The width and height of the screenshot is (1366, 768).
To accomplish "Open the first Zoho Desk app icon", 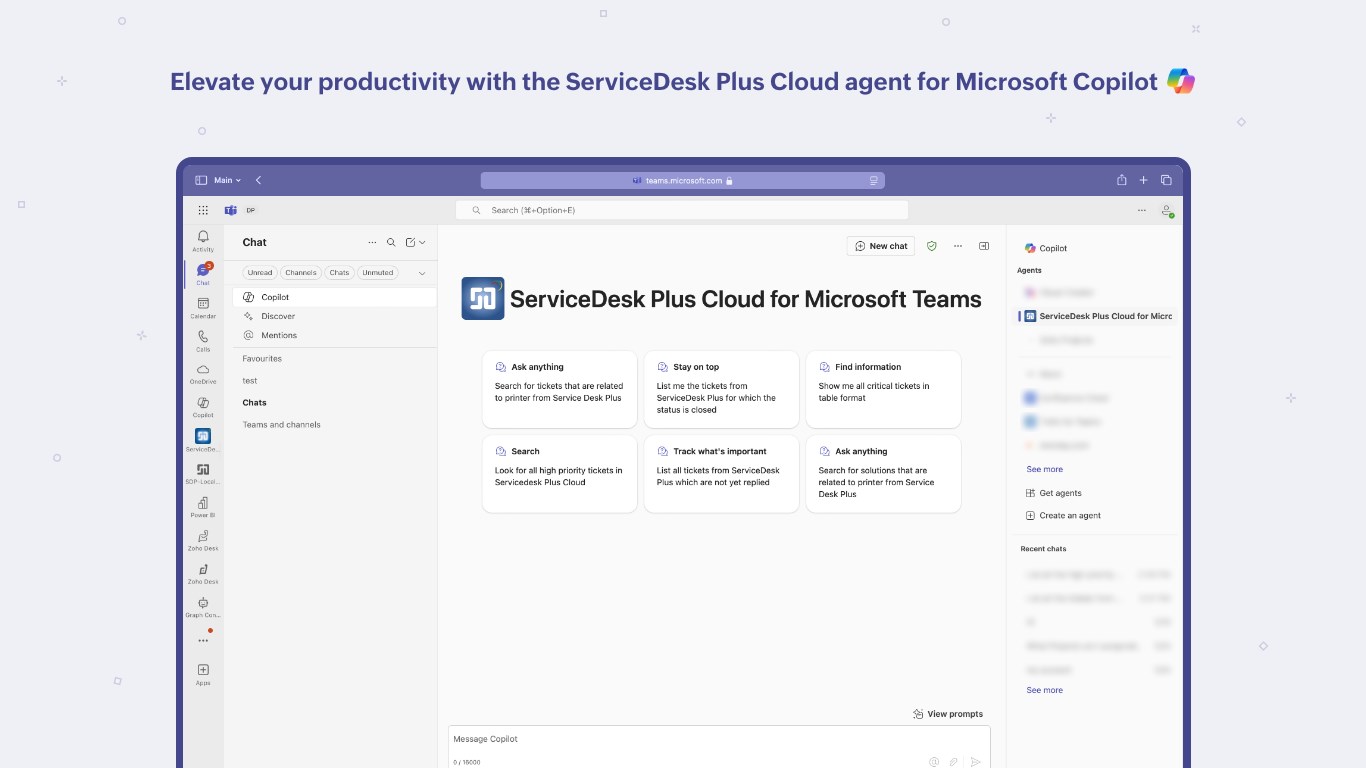I will [x=203, y=540].
